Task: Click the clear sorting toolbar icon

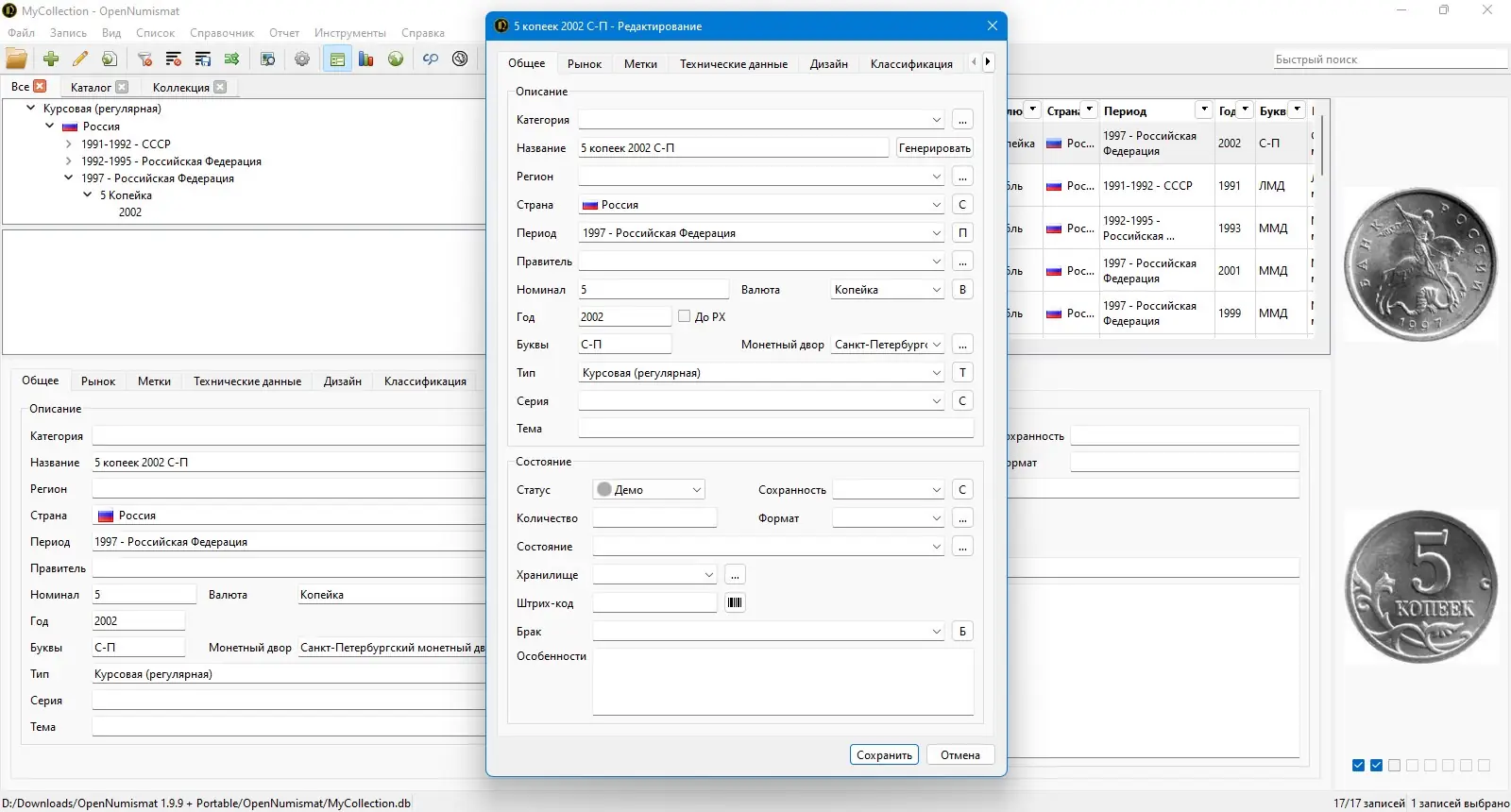Action: 174,59
